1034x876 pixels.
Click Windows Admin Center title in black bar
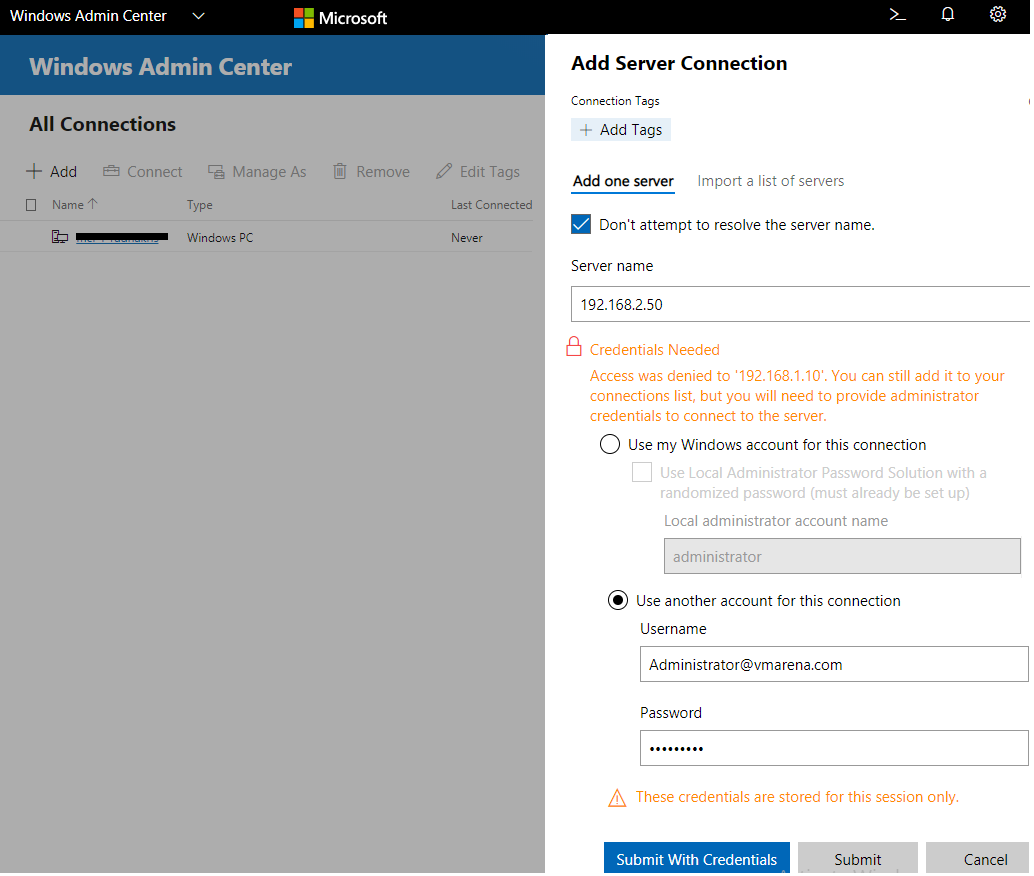tap(88, 16)
